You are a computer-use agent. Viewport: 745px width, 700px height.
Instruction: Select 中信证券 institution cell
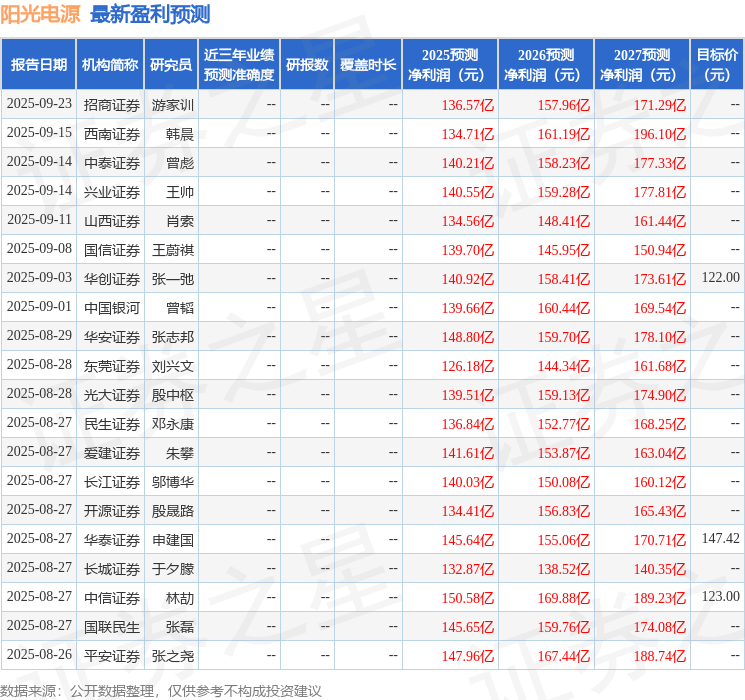(x=112, y=598)
